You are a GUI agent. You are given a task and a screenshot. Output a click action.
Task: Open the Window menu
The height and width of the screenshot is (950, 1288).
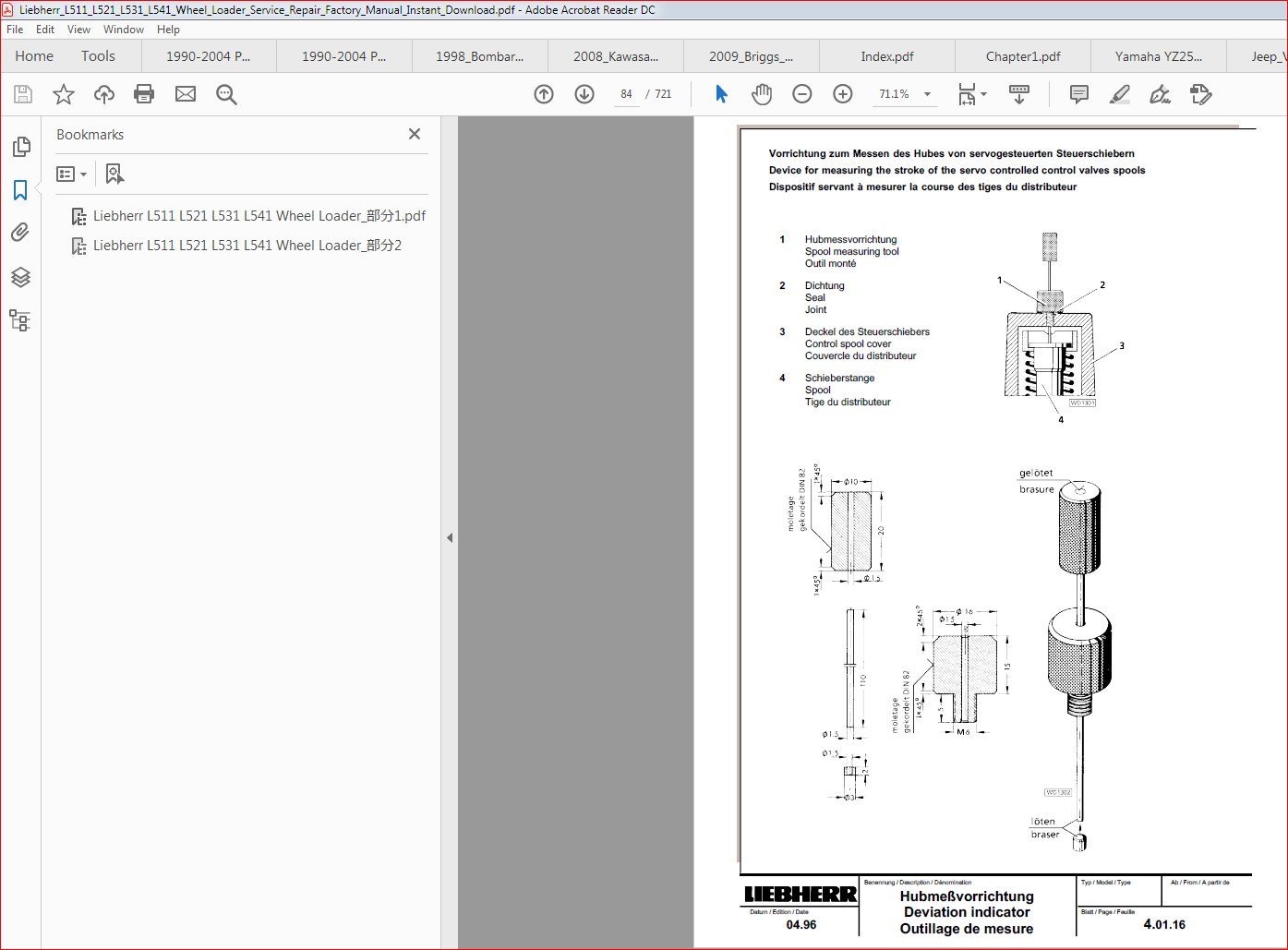click(124, 30)
